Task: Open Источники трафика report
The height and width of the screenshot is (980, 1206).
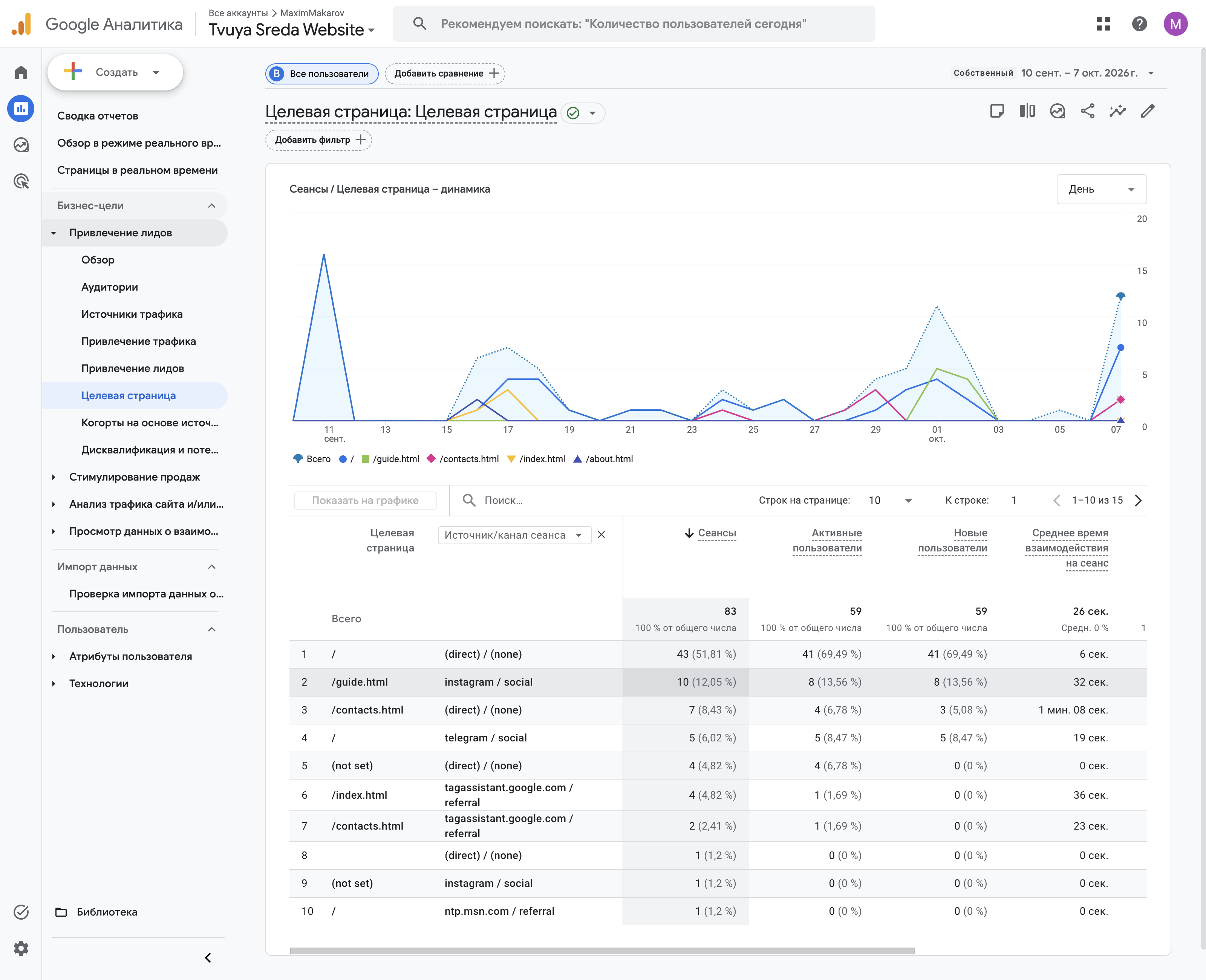Action: click(132, 314)
